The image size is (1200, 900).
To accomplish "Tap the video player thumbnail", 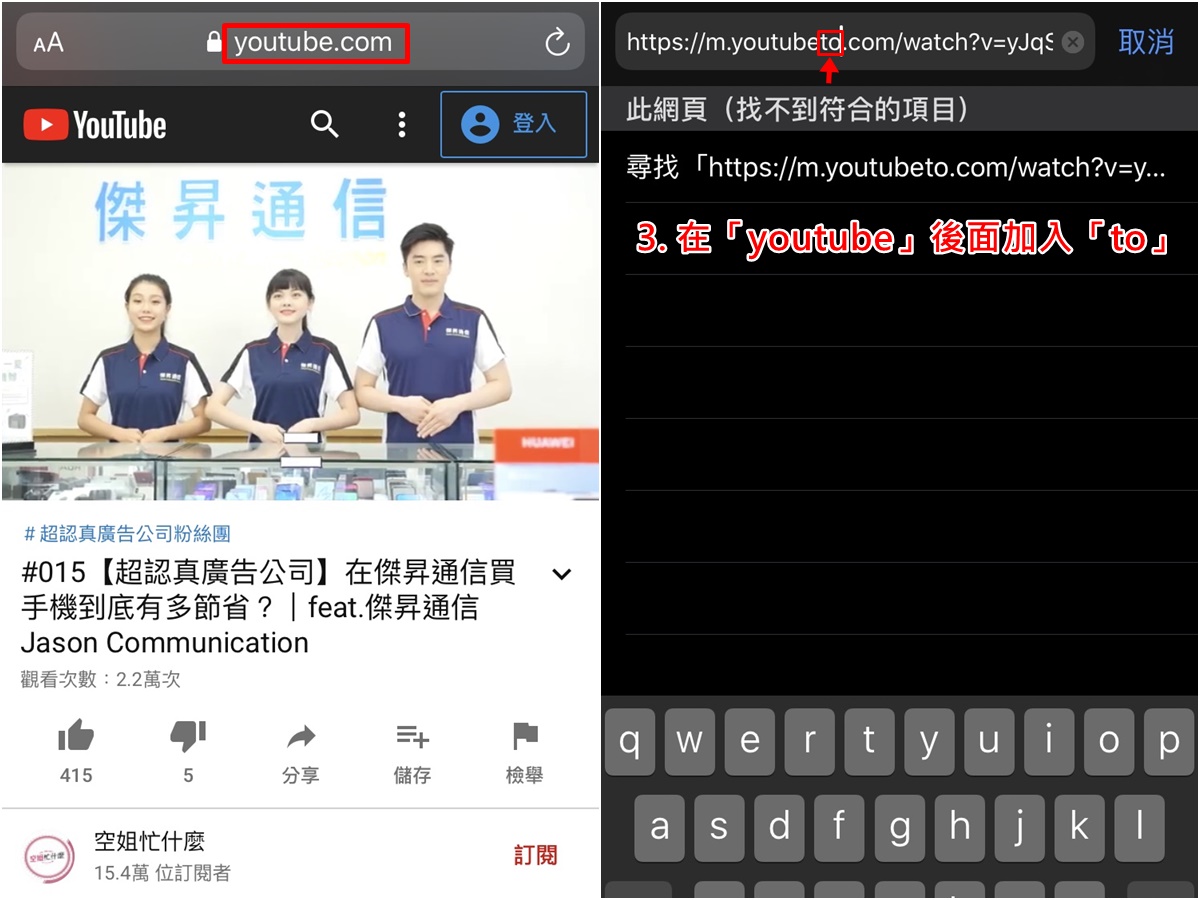I will click(x=300, y=332).
